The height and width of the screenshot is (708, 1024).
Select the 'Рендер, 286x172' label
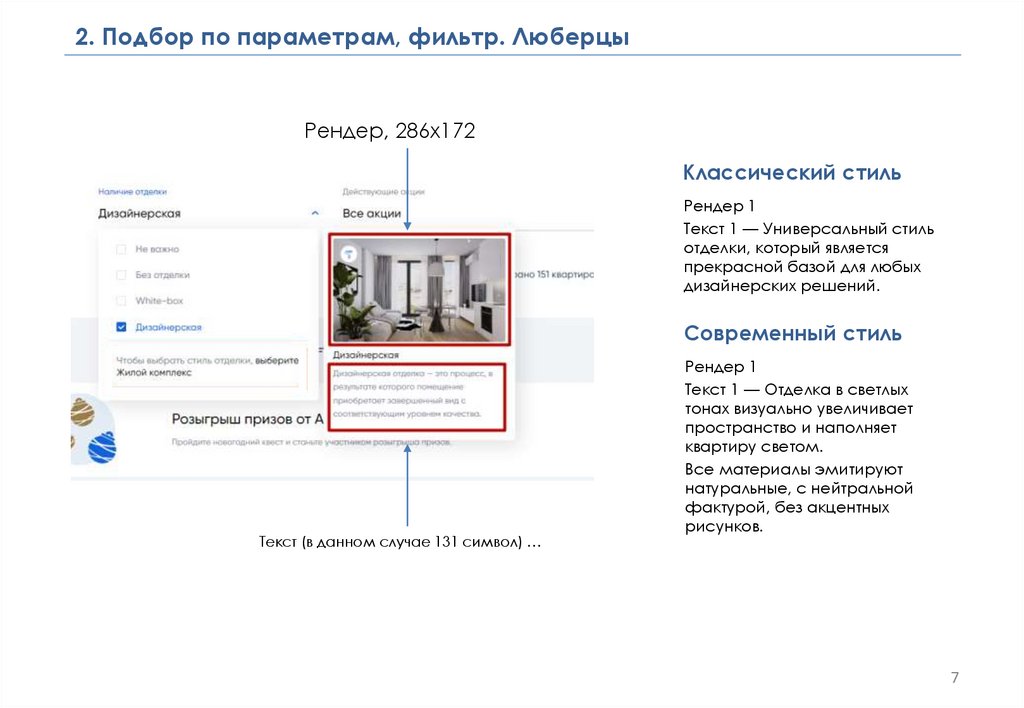(x=389, y=131)
